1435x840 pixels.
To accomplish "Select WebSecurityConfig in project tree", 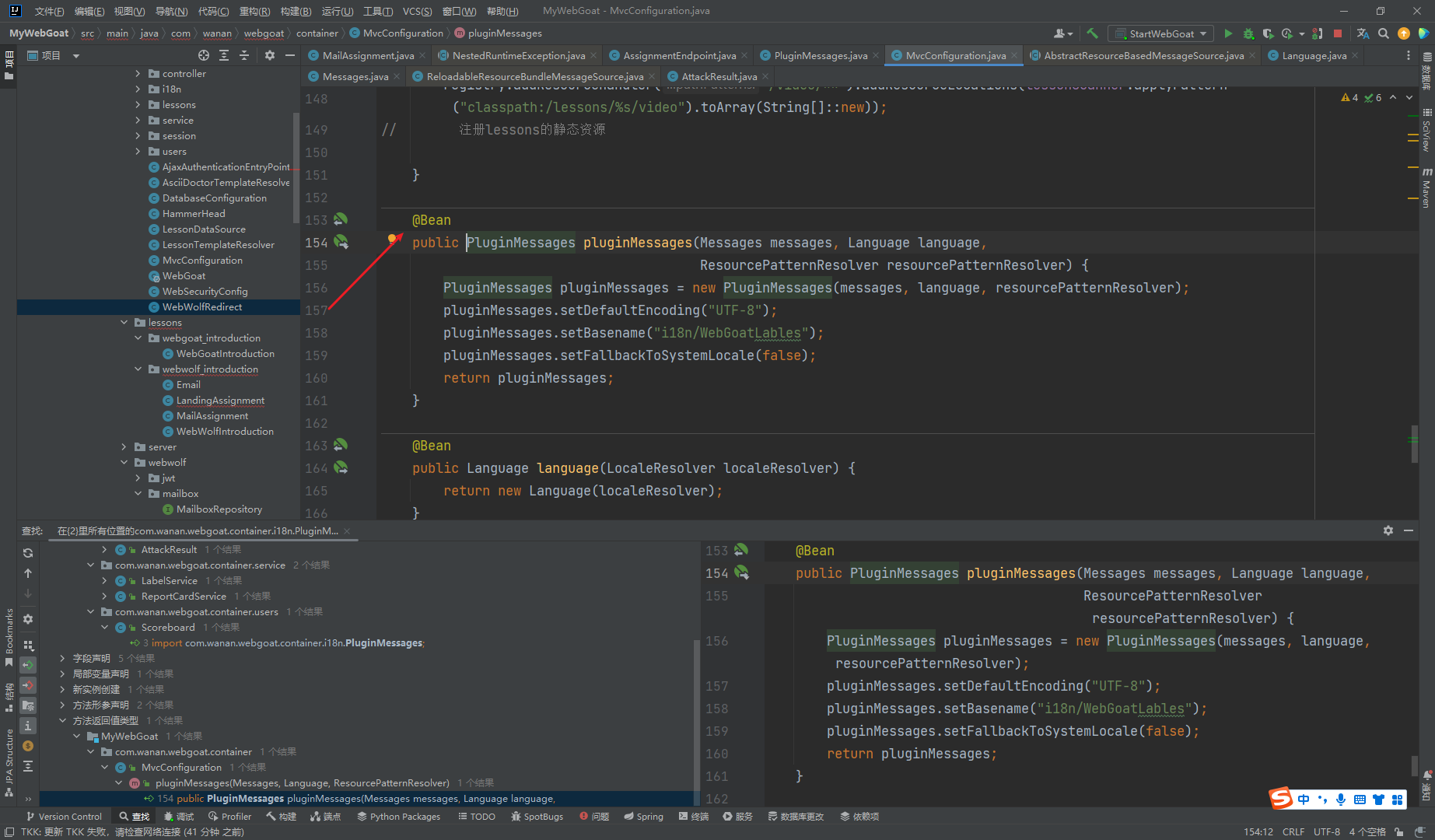I will [205, 291].
